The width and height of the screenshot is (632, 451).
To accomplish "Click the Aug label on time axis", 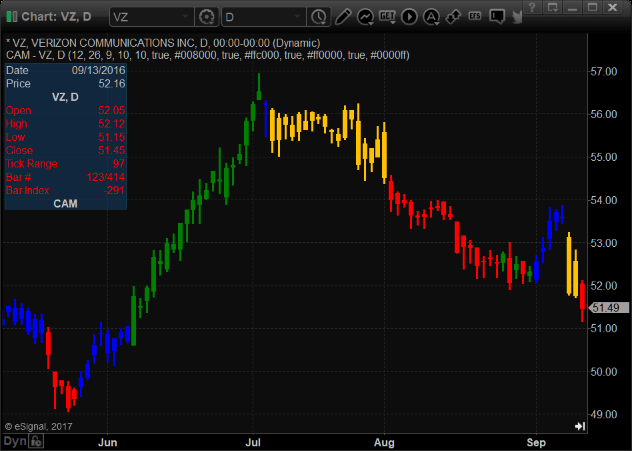I will click(x=384, y=442).
